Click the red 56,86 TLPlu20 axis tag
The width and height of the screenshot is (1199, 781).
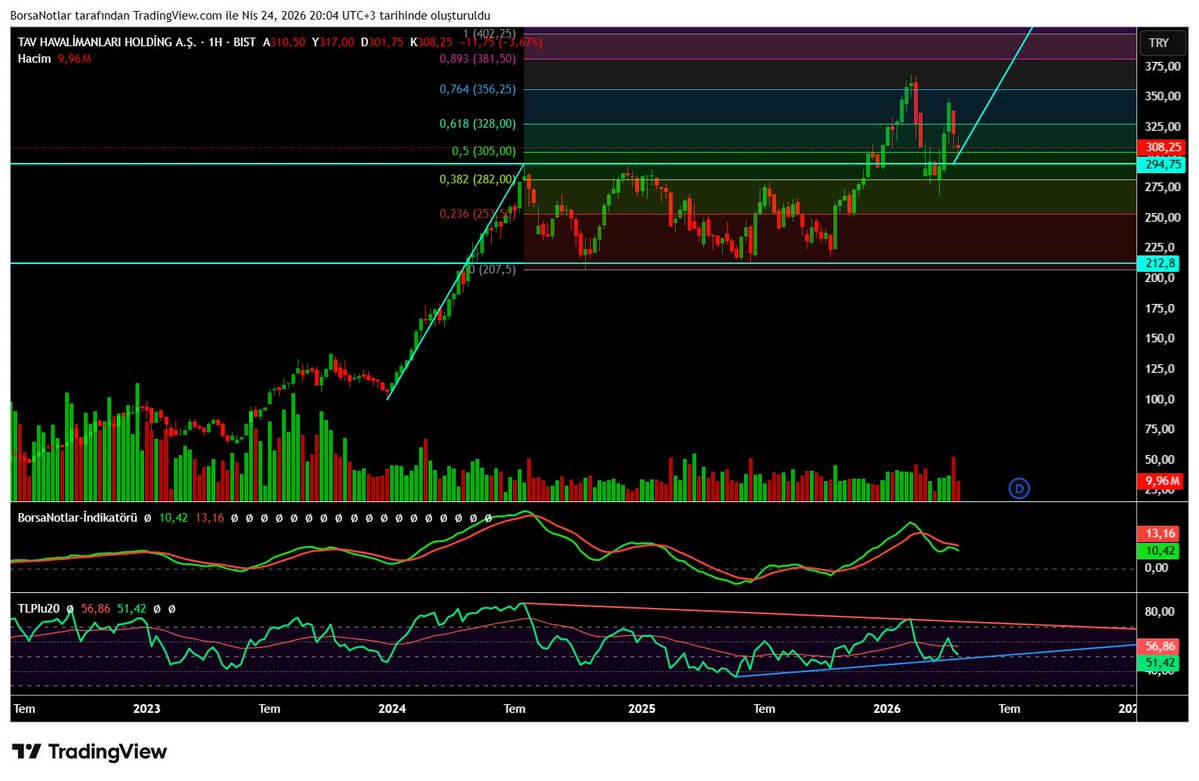[x=1159, y=646]
